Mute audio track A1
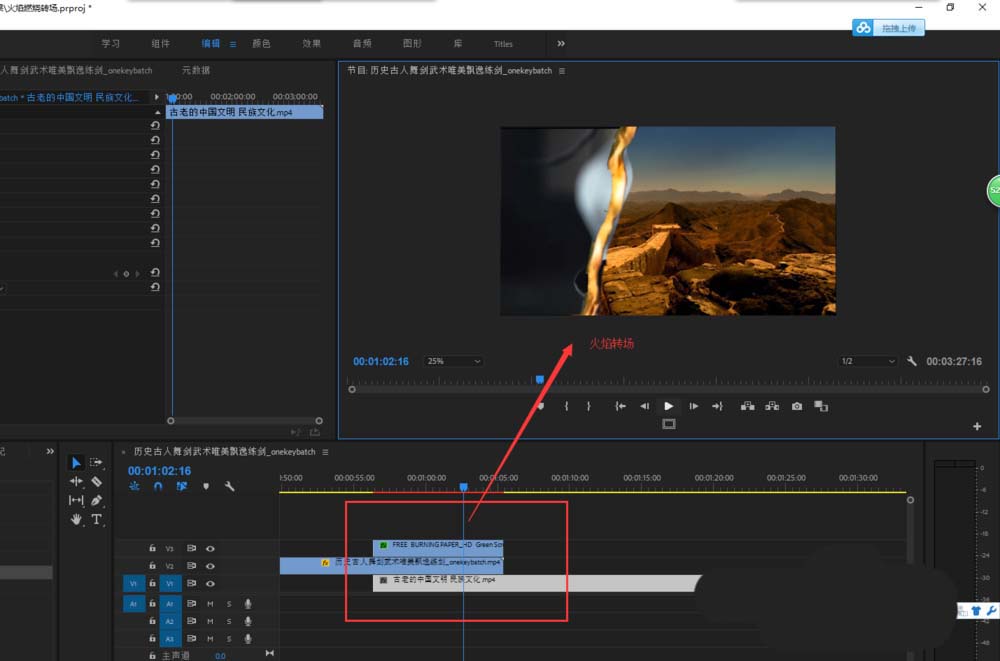 click(x=210, y=603)
